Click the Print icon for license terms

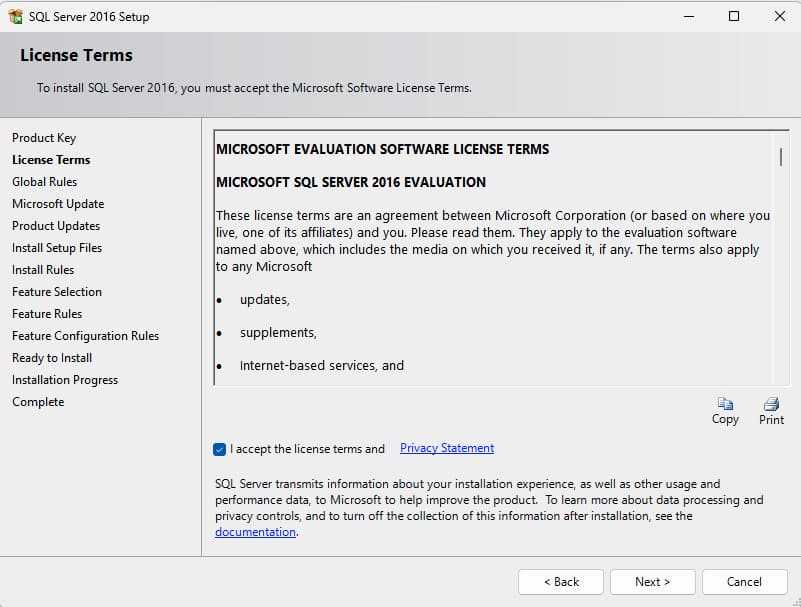pyautogui.click(x=771, y=404)
